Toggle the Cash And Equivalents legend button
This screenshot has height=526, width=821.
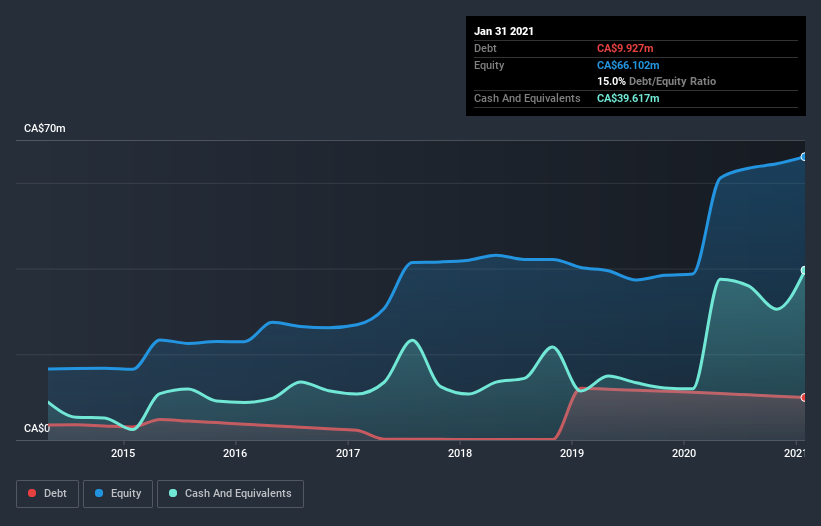[230, 494]
